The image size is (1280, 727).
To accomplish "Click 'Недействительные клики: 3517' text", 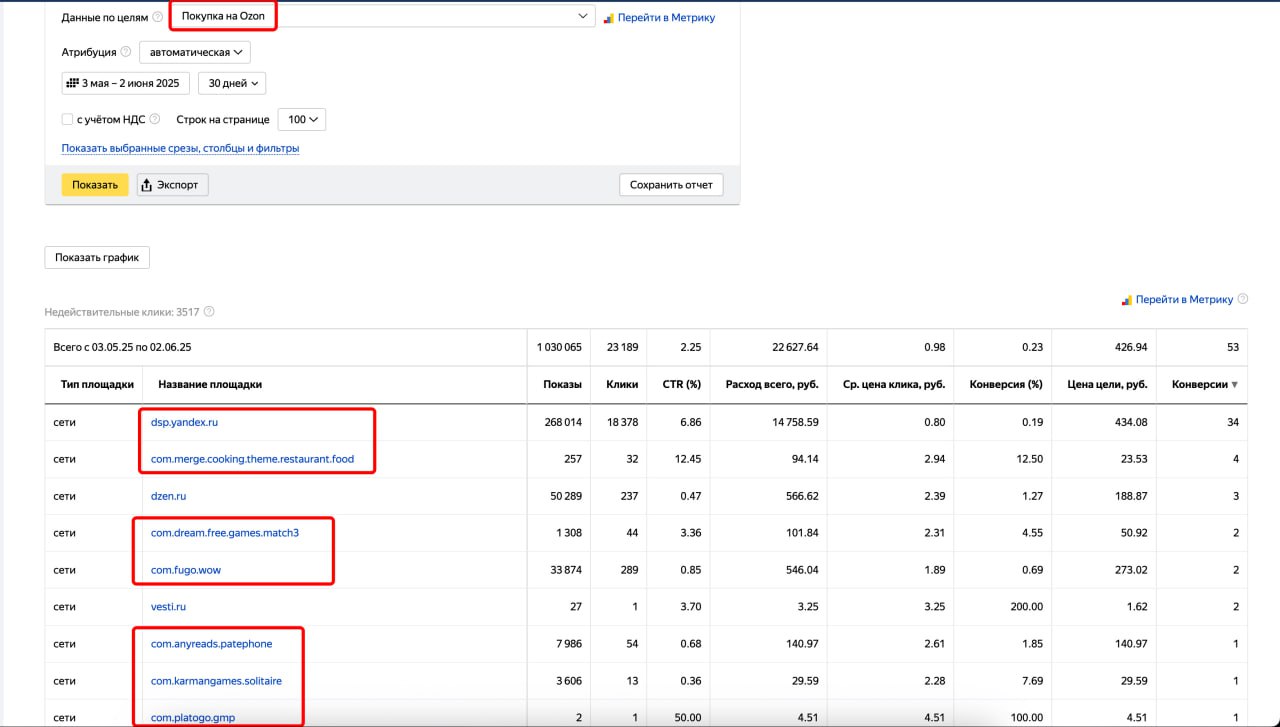I will pos(122,312).
